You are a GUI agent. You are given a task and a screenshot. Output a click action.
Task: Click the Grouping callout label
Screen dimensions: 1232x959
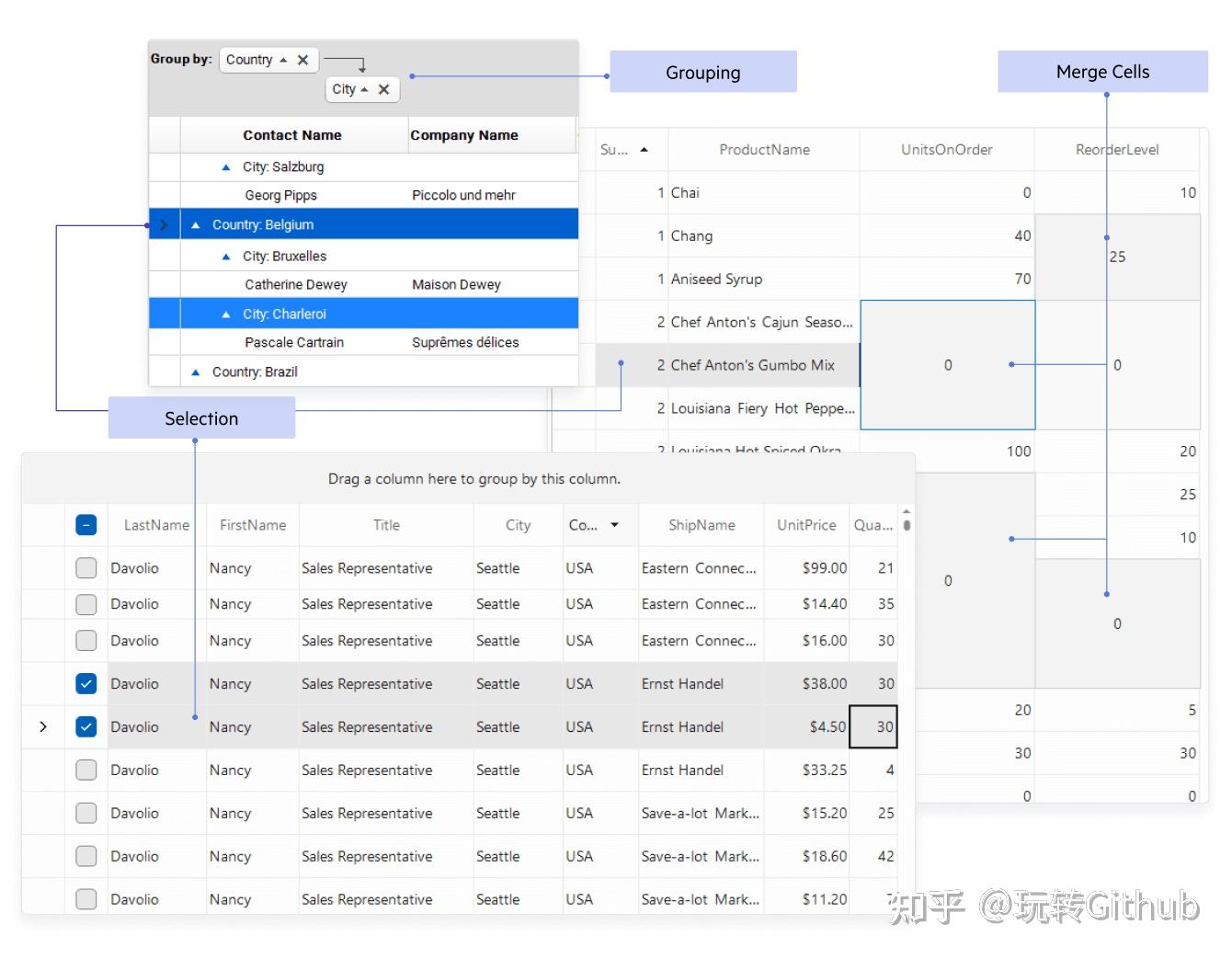[702, 72]
